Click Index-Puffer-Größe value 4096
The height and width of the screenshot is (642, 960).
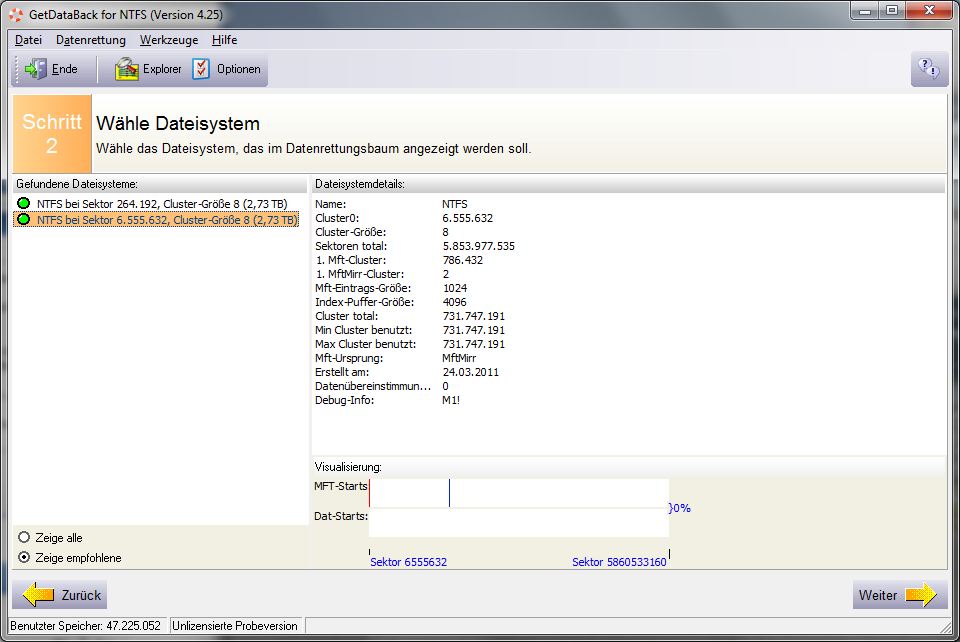pyautogui.click(x=454, y=302)
